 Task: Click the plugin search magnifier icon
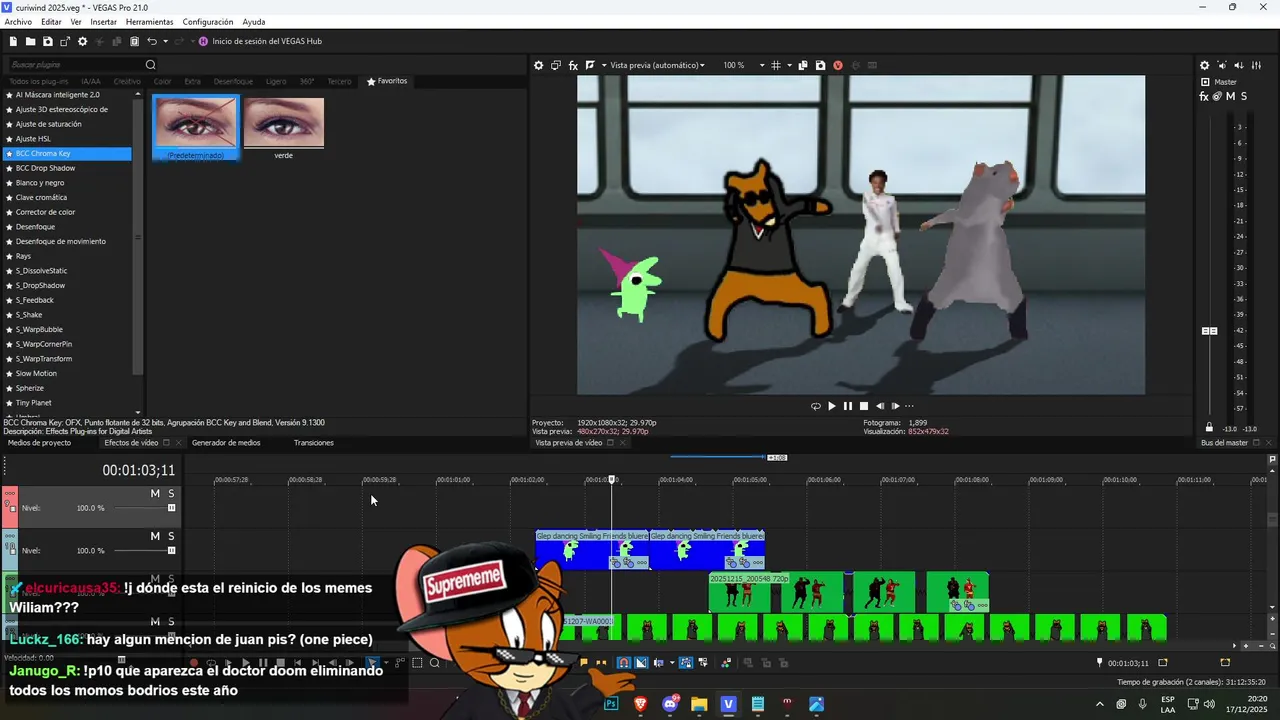tap(151, 65)
